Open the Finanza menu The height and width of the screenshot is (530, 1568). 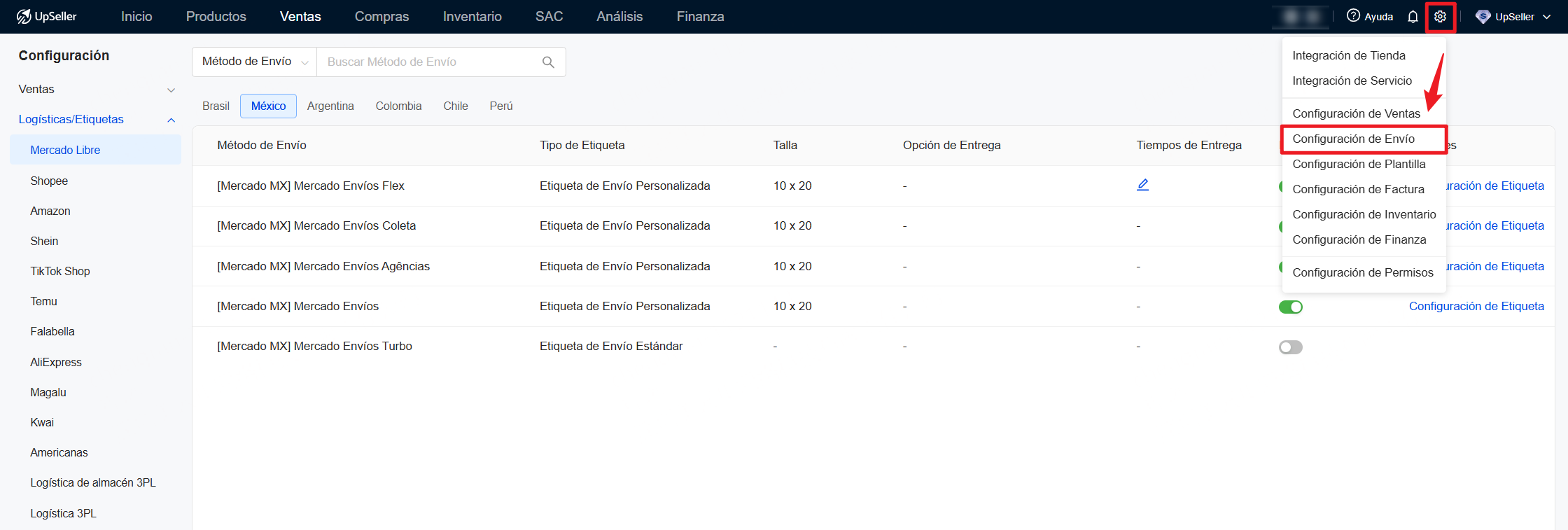pyautogui.click(x=700, y=16)
